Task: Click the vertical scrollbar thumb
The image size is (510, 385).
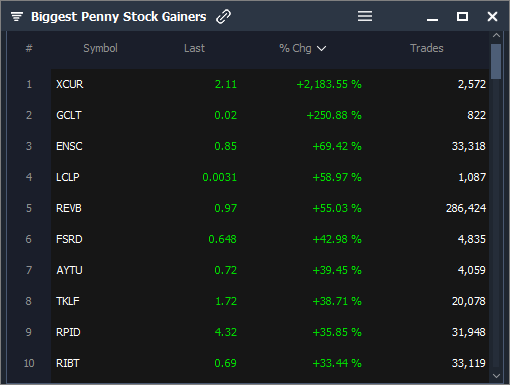Action: (x=496, y=61)
